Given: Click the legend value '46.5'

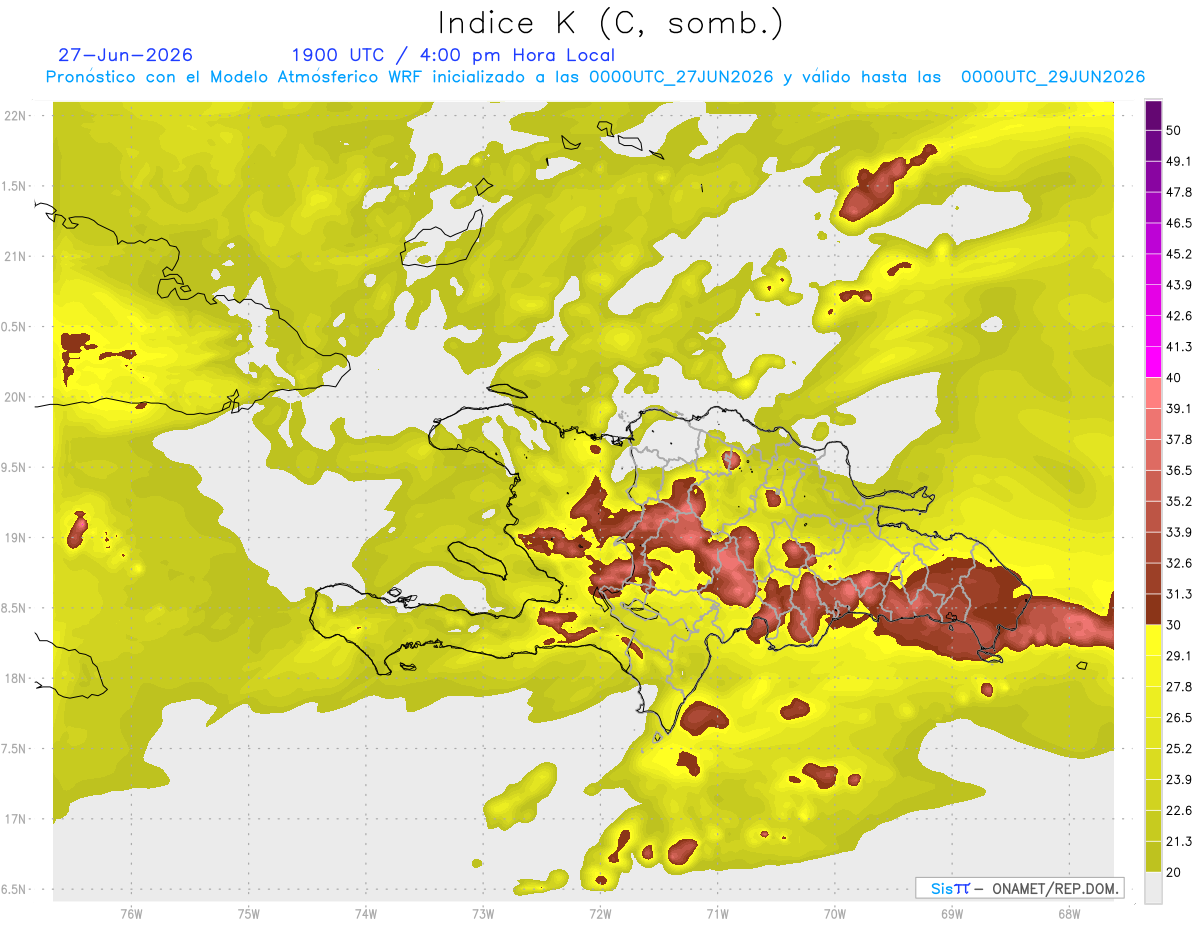Looking at the screenshot, I should click(1179, 223).
